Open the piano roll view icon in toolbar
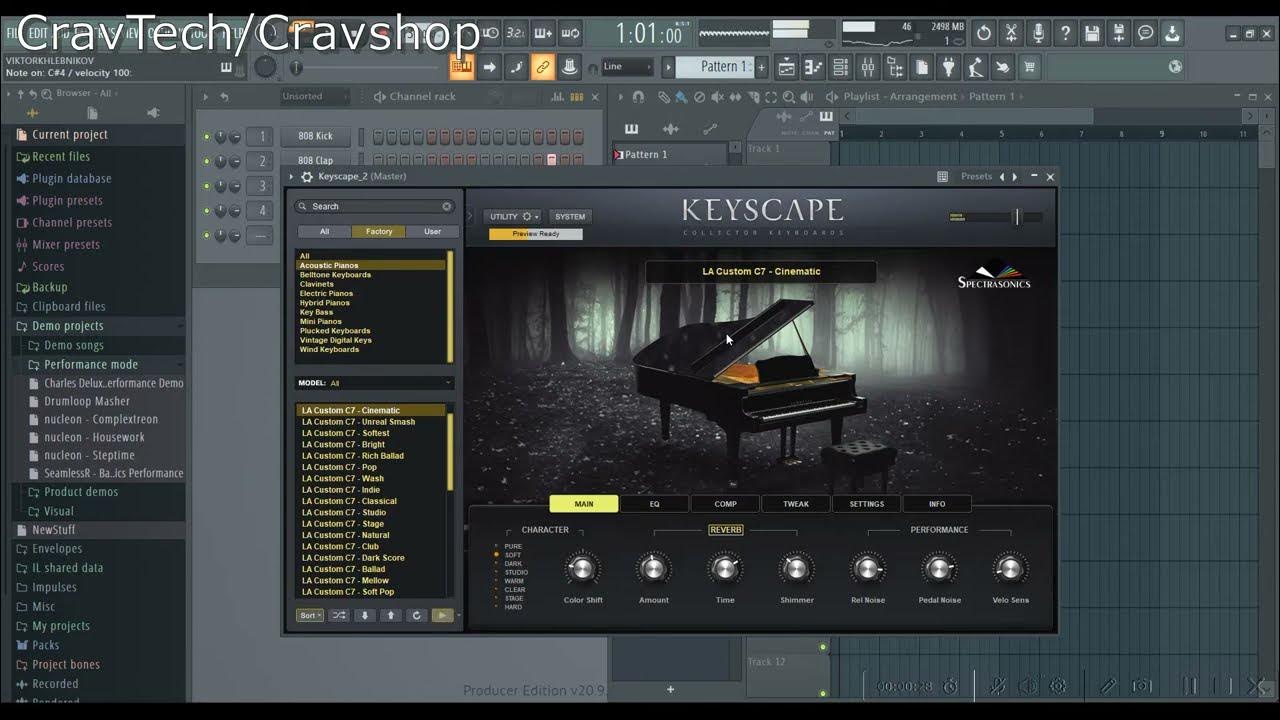The width and height of the screenshot is (1280, 720). point(813,67)
